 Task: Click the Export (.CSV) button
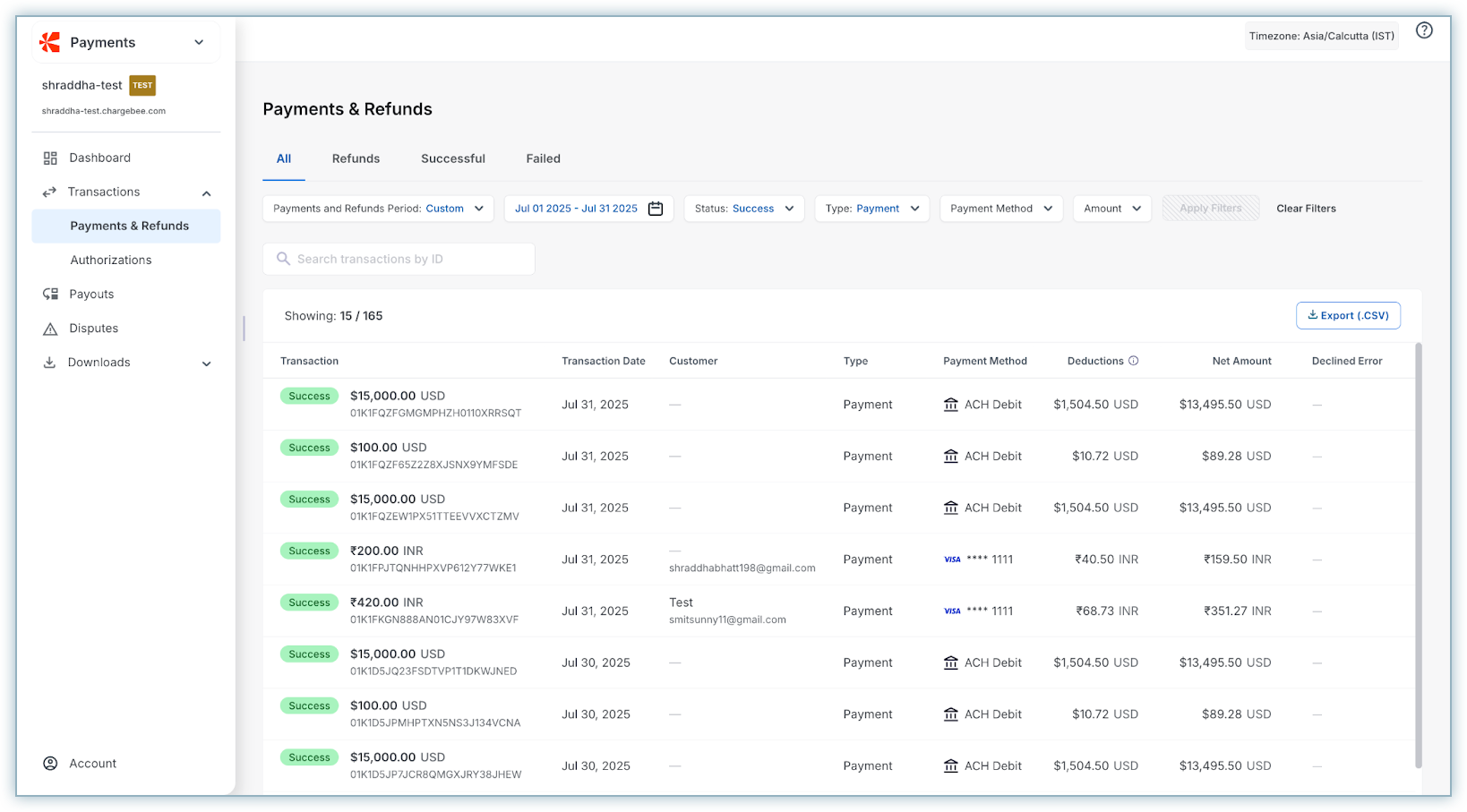tap(1348, 315)
